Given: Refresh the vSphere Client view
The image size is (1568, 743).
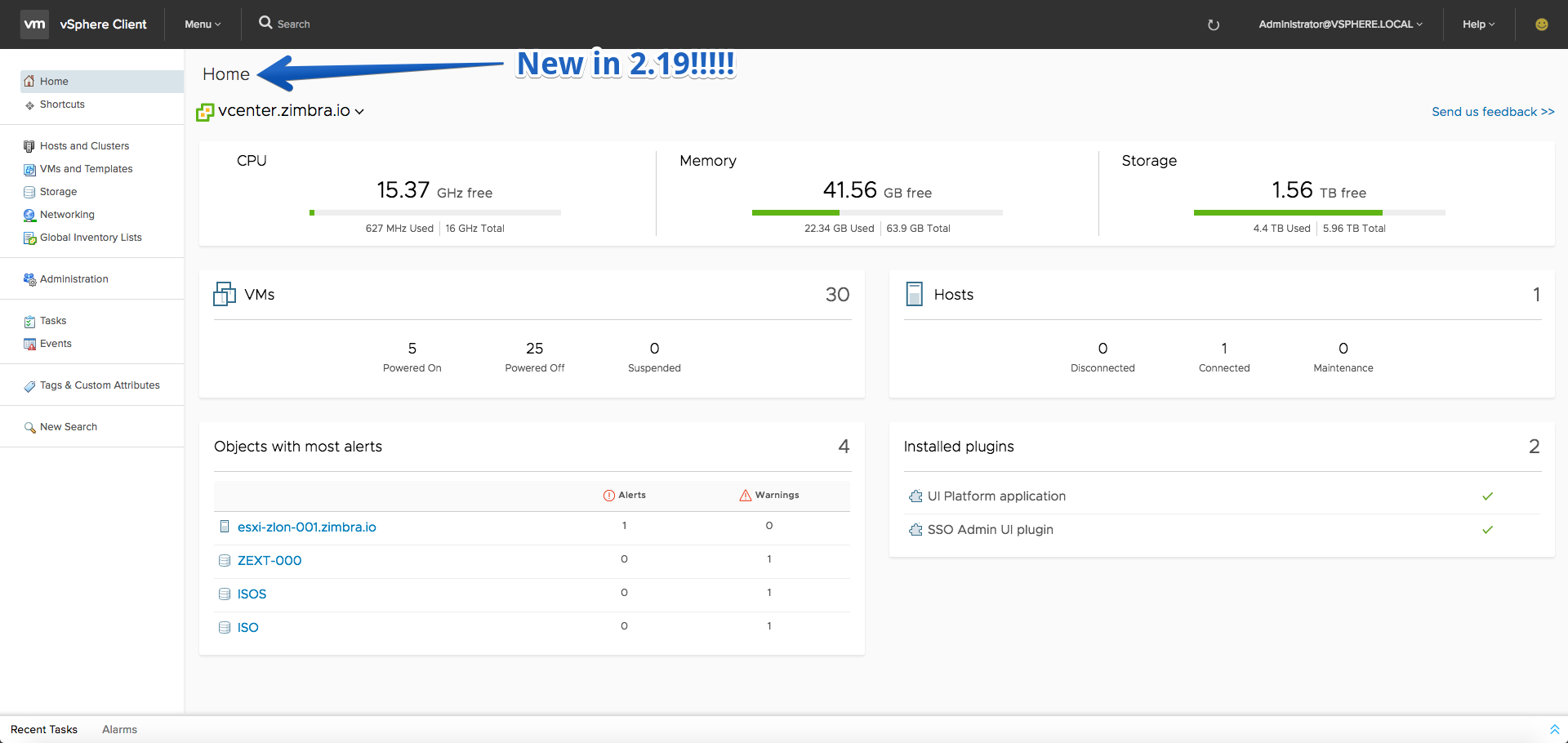Looking at the screenshot, I should click(x=1214, y=24).
